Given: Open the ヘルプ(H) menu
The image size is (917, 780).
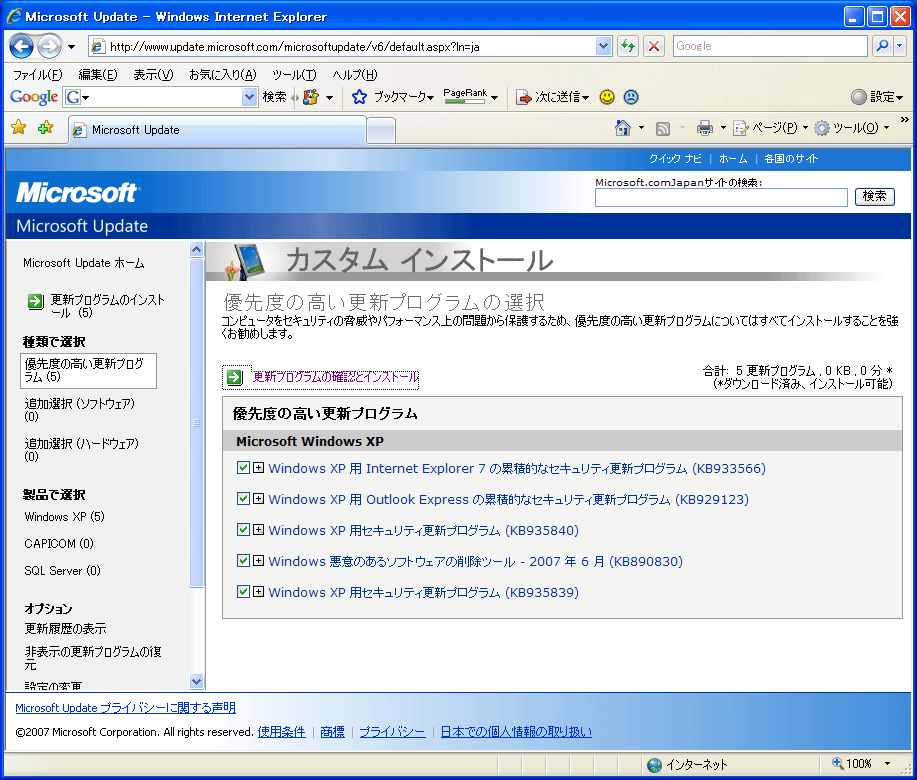Looking at the screenshot, I should point(355,75).
